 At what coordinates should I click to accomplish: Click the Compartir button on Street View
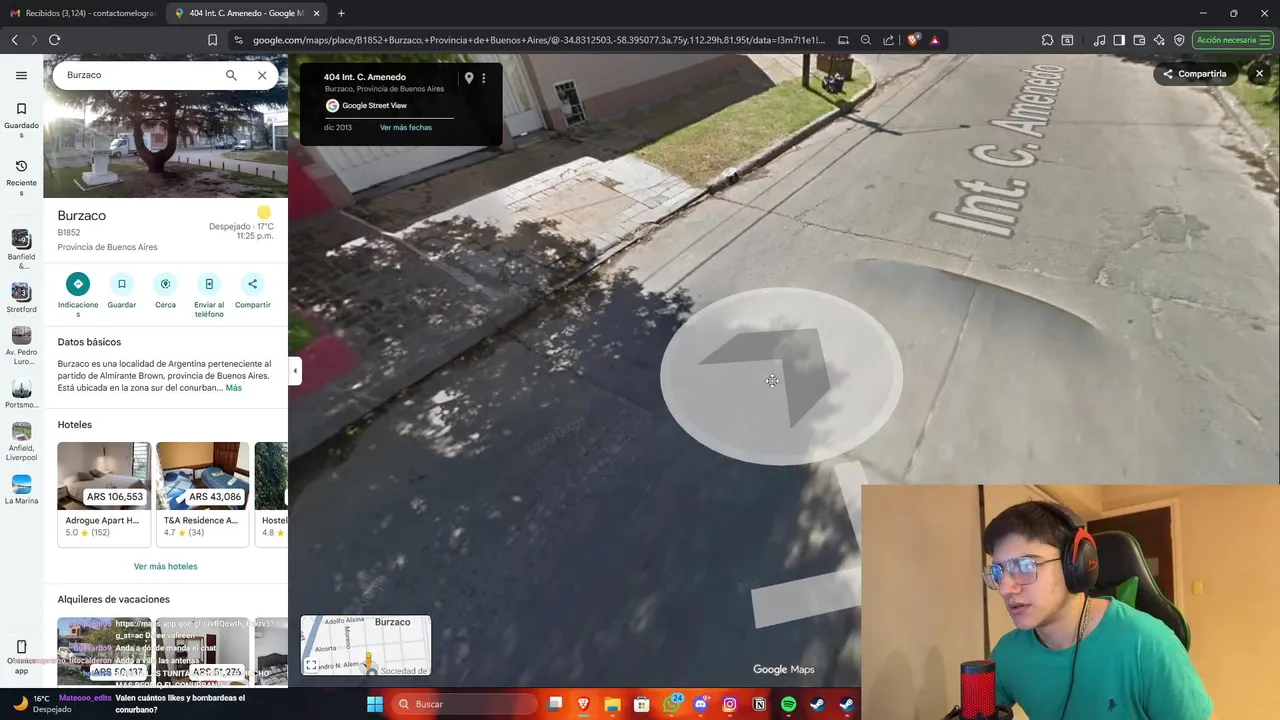pos(1194,74)
